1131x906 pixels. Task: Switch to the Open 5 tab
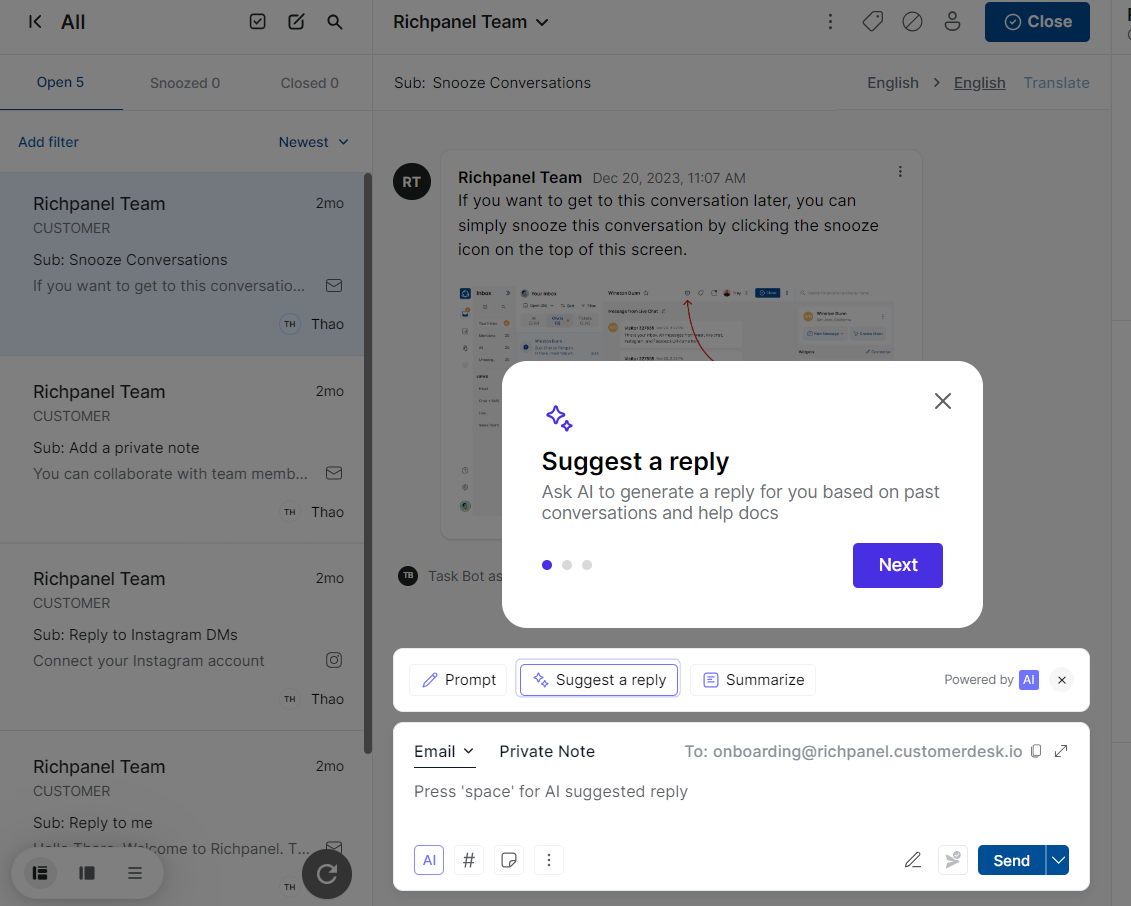point(61,82)
